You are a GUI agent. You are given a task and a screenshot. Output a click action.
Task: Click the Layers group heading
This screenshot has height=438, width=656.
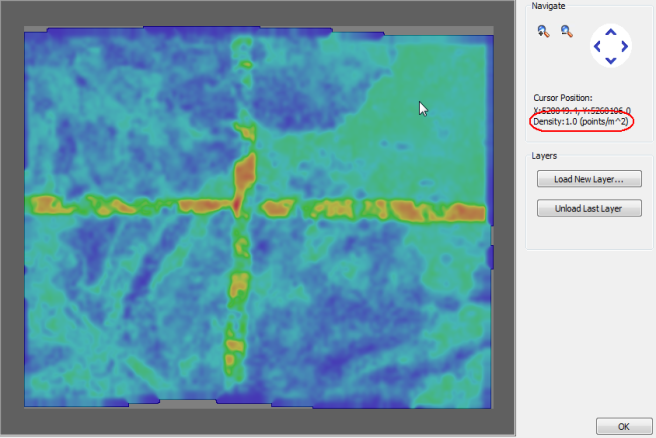pos(544,156)
